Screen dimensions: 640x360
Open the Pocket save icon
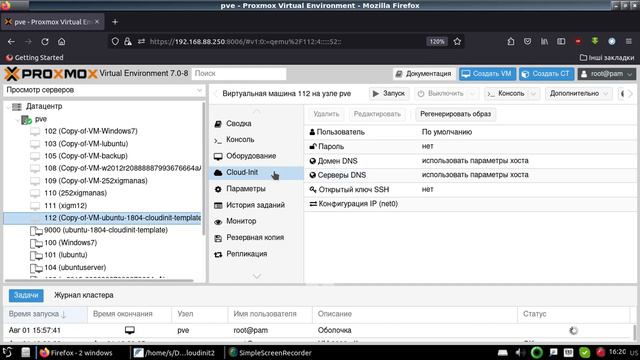coord(527,42)
